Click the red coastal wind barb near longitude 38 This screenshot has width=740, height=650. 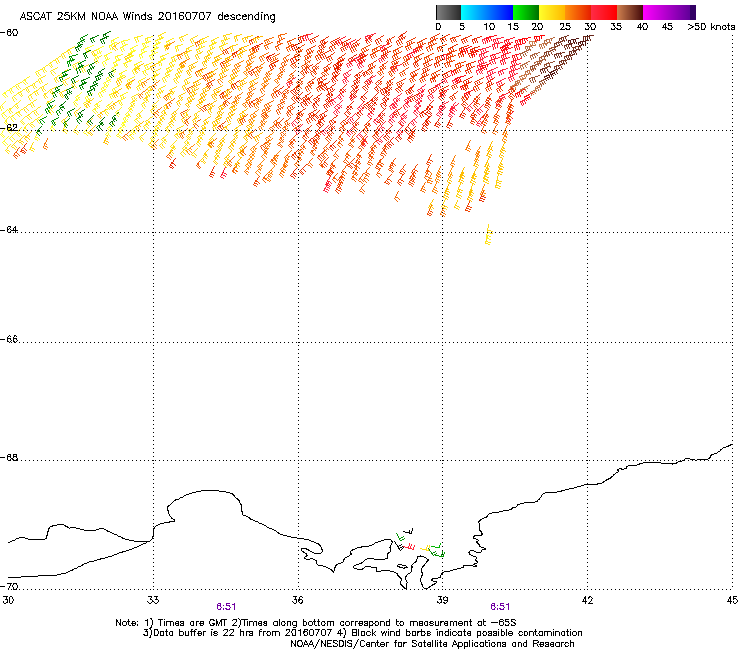click(x=409, y=547)
